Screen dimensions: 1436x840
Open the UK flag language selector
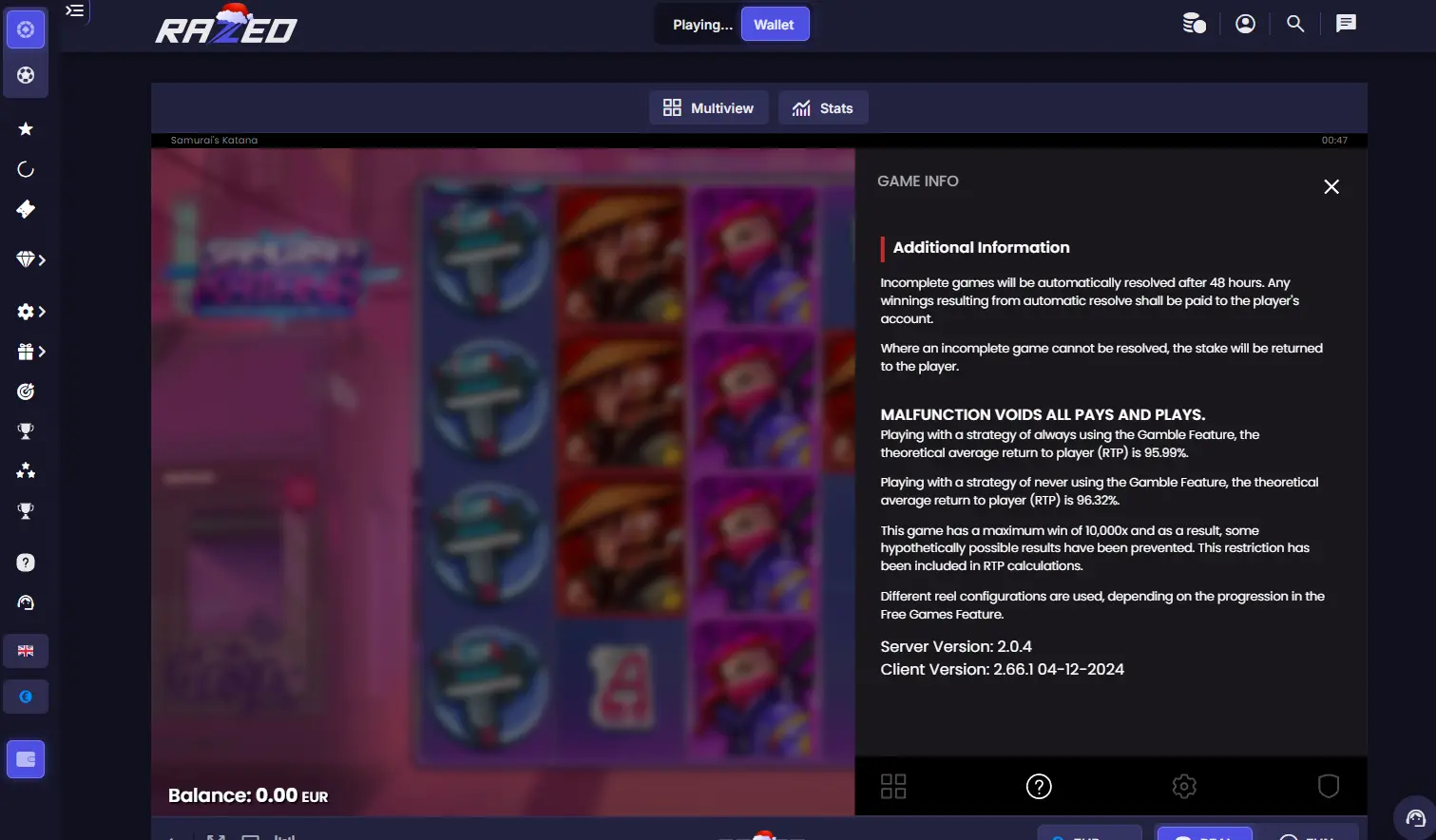[x=26, y=651]
